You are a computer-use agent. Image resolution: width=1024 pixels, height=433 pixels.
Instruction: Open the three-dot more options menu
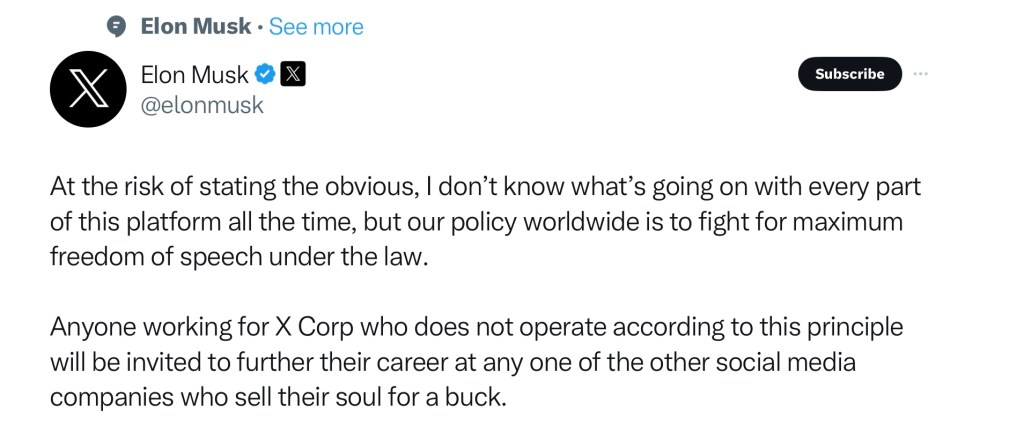pyautogui.click(x=922, y=74)
